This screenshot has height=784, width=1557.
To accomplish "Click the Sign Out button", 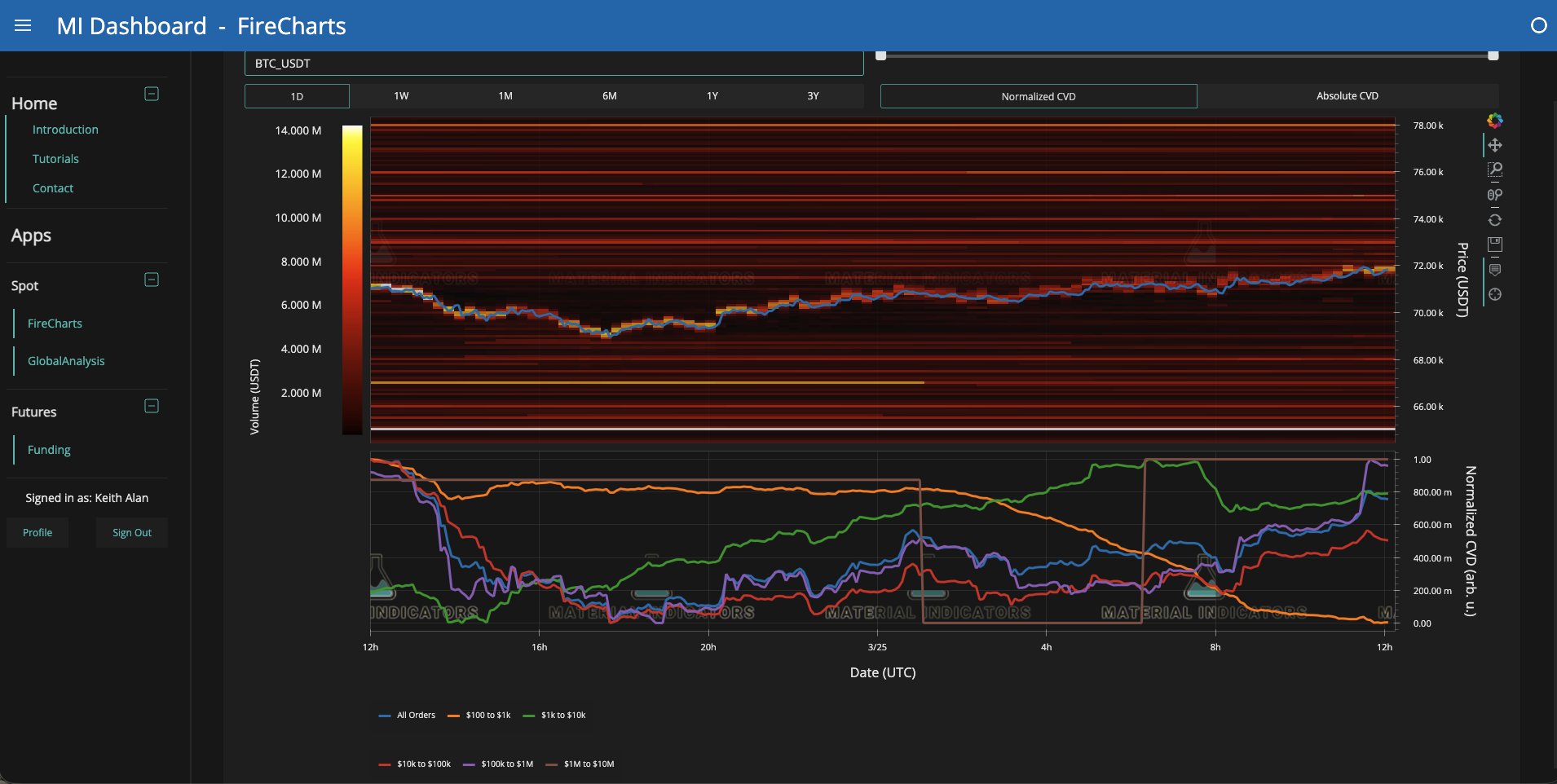I will click(x=131, y=532).
